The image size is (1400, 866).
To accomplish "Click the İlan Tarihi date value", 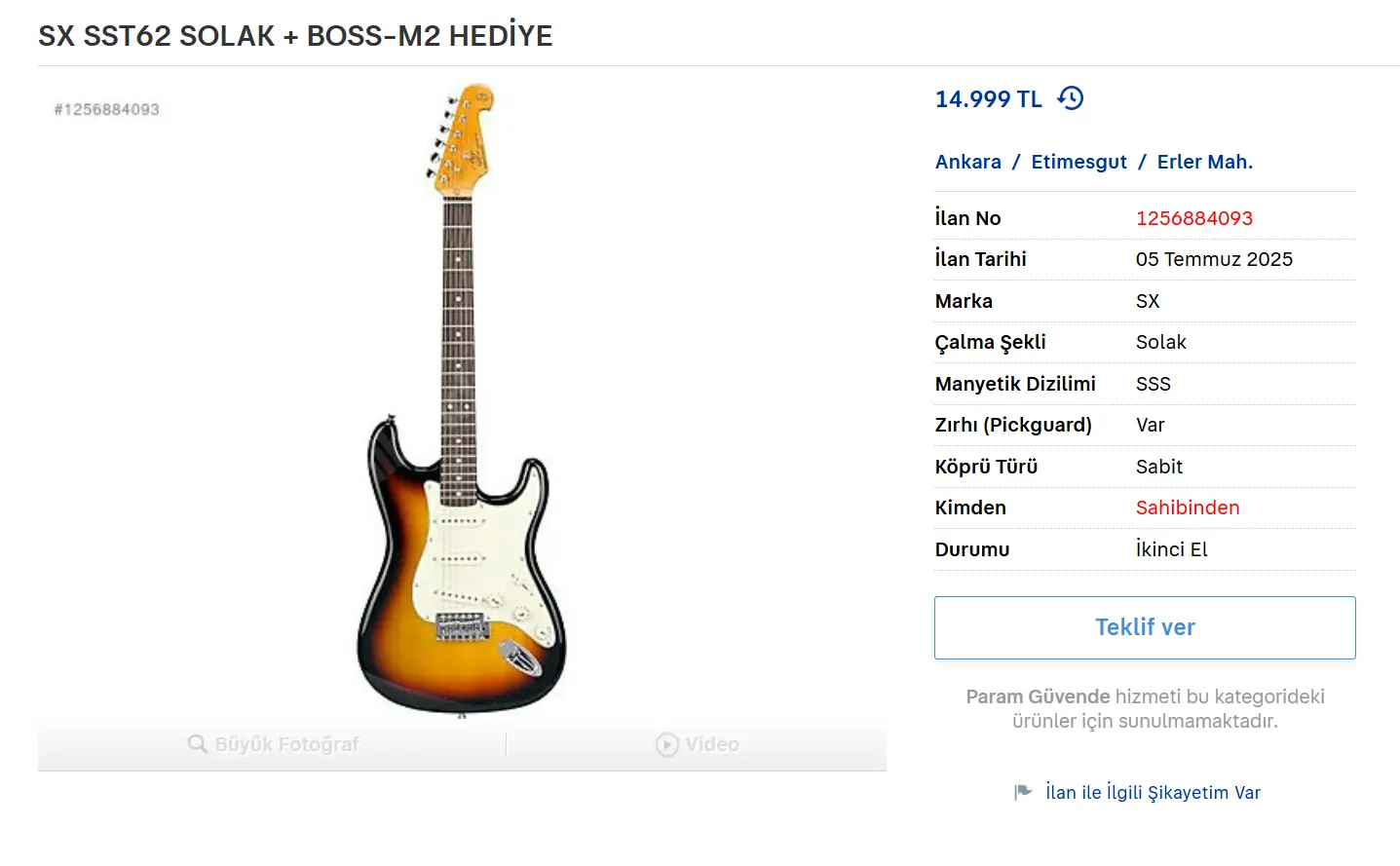I will [x=1214, y=259].
